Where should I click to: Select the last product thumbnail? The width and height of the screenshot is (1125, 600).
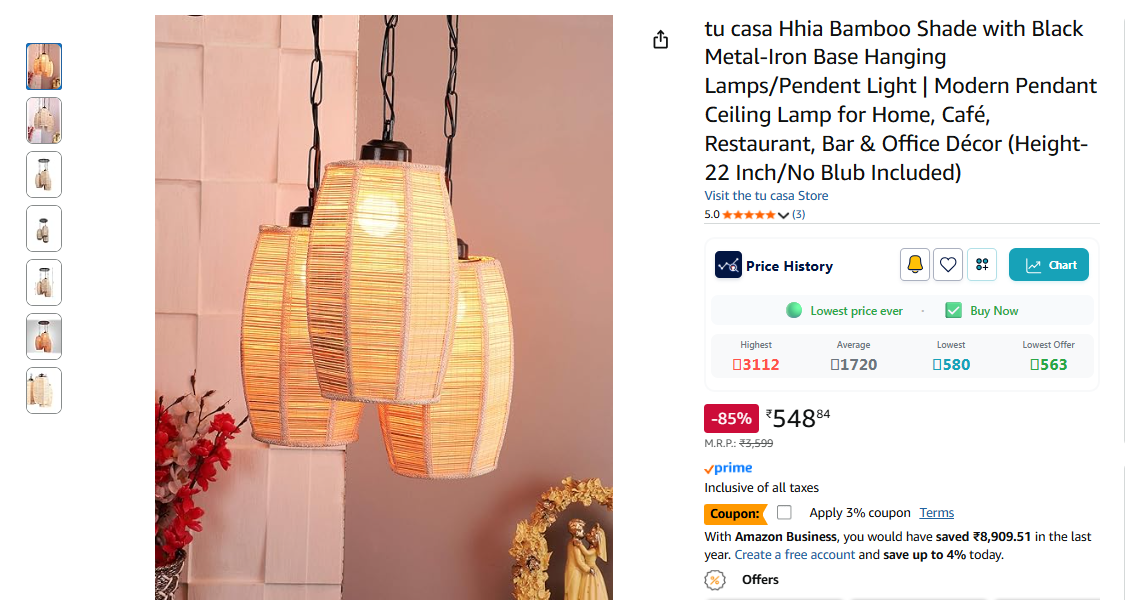44,390
